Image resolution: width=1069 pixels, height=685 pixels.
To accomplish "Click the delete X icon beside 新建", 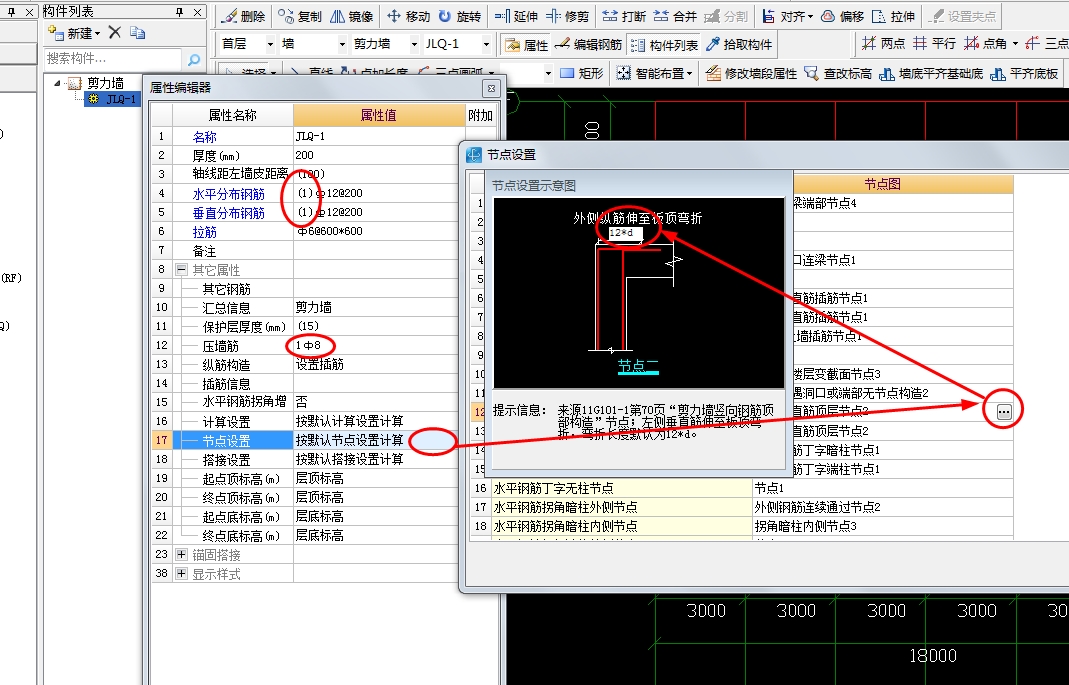I will pyautogui.click(x=115, y=32).
